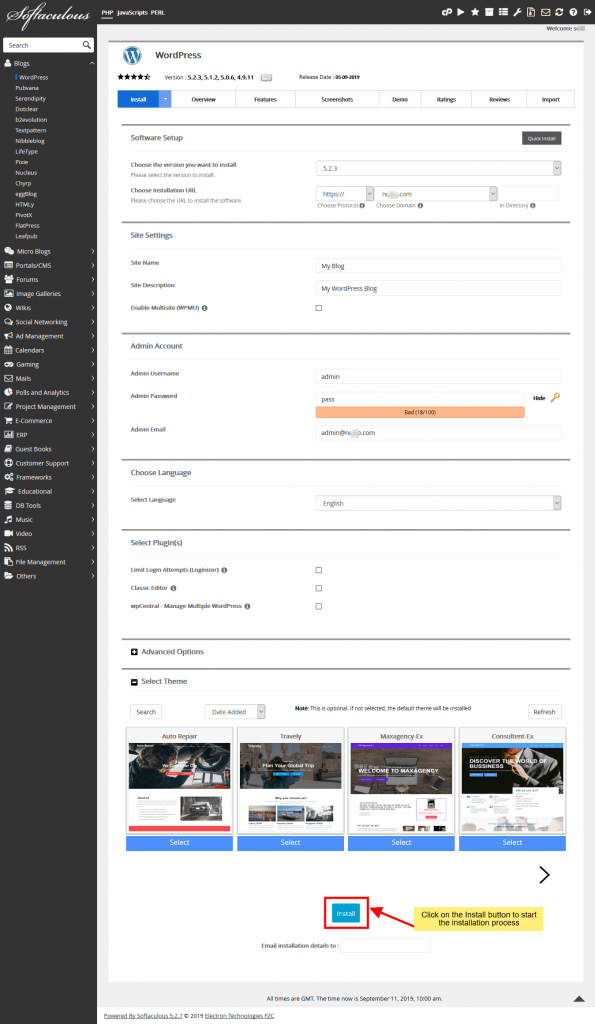Screen dimensions: 595x1024
Task: Open backups zip-file icon in top bar
Action: pos(531,12)
